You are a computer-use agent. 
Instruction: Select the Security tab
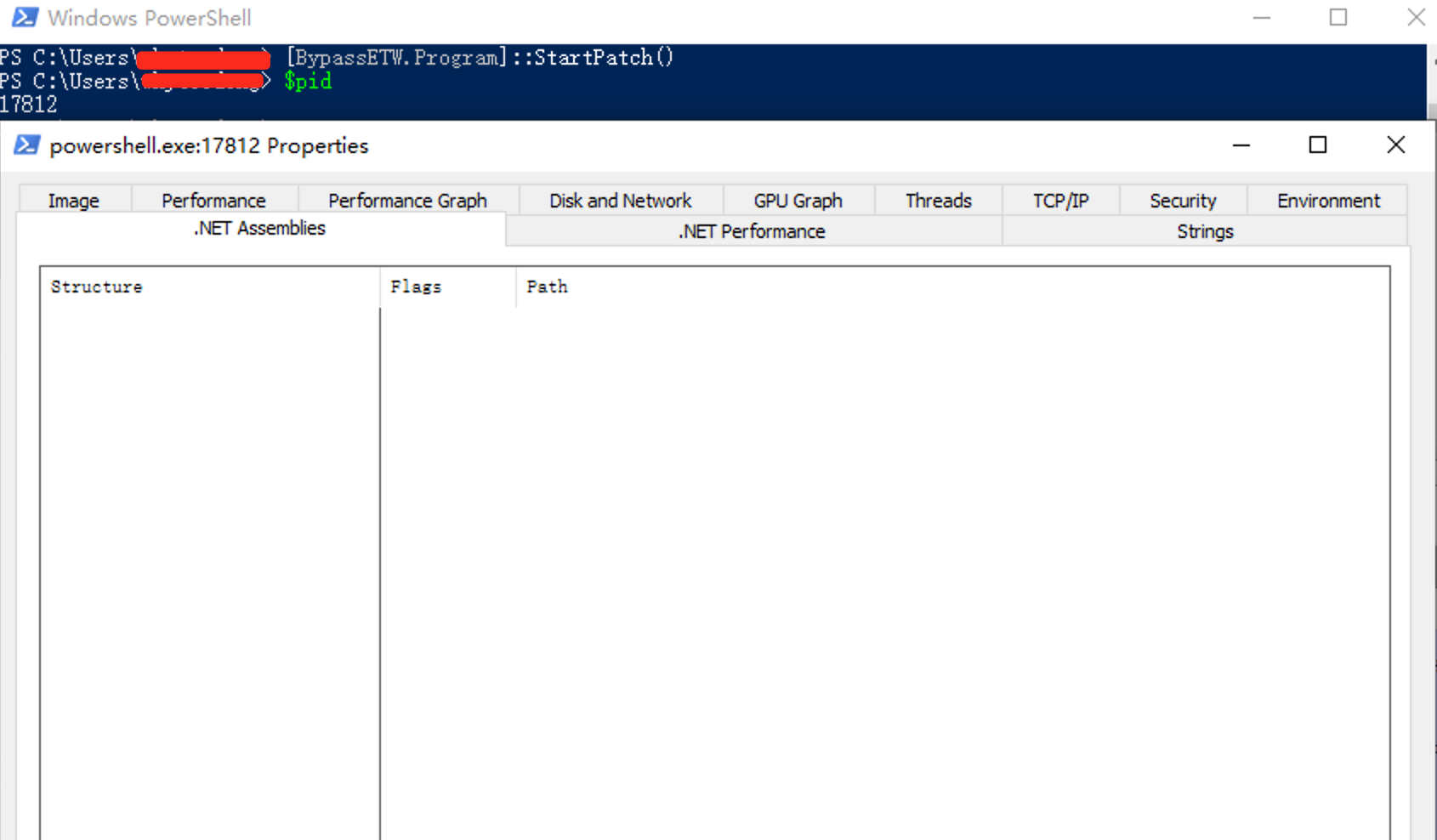(1183, 201)
